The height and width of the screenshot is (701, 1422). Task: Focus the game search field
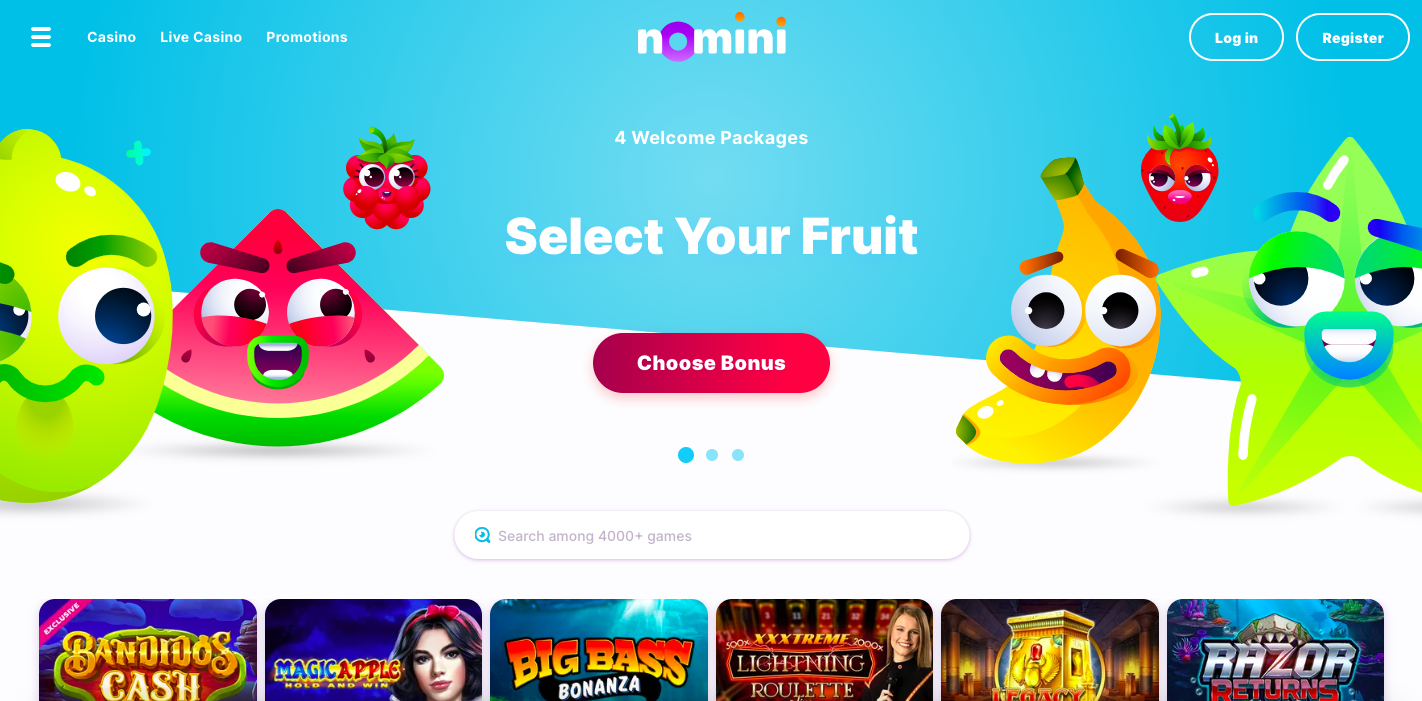click(711, 535)
